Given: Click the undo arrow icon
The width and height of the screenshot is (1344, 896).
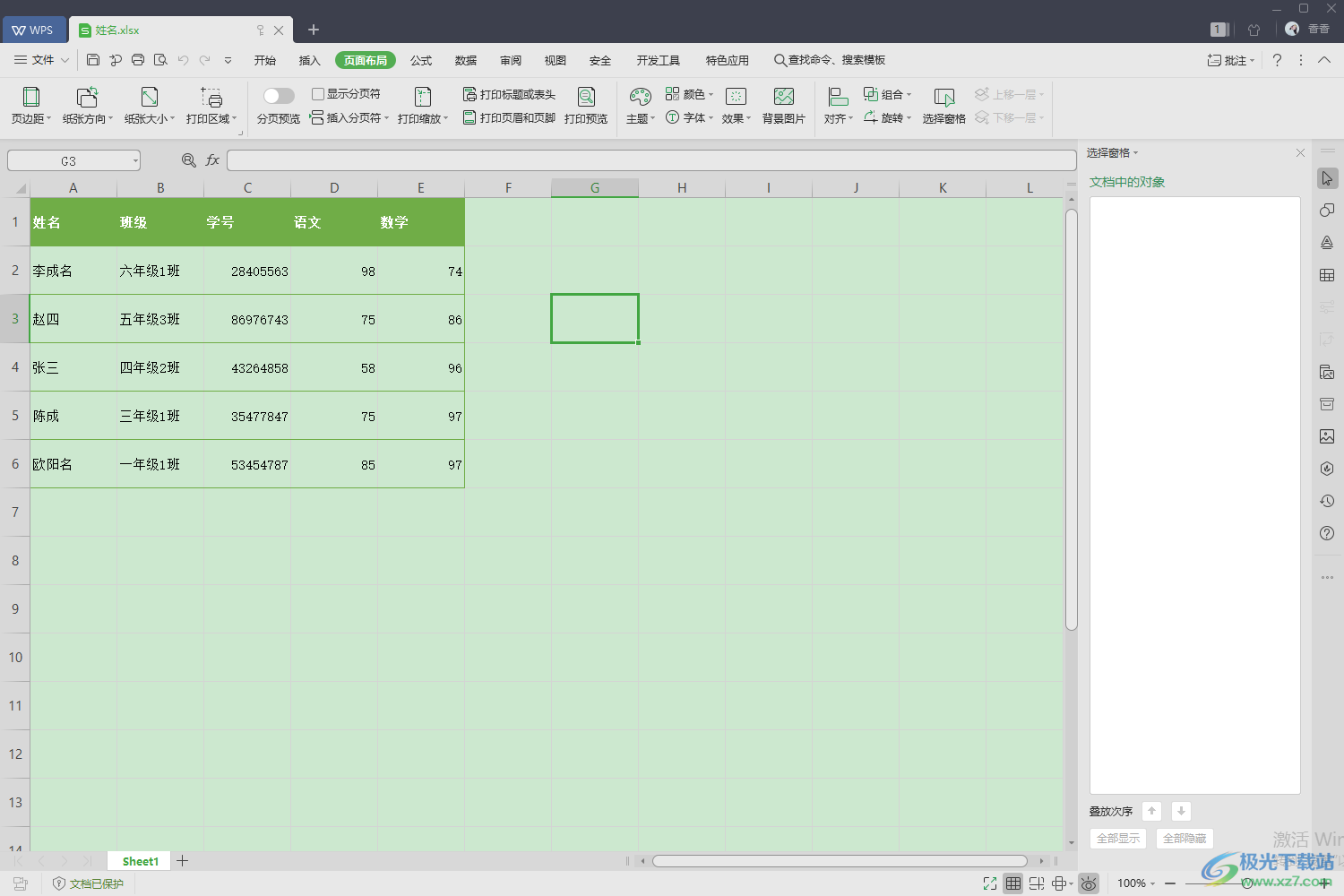Looking at the screenshot, I should click(x=183, y=60).
